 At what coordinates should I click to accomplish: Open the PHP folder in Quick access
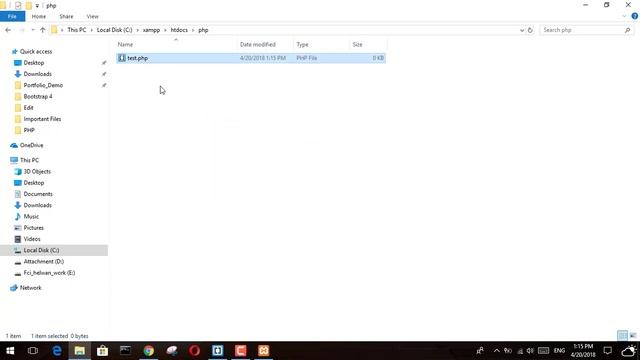coord(29,130)
